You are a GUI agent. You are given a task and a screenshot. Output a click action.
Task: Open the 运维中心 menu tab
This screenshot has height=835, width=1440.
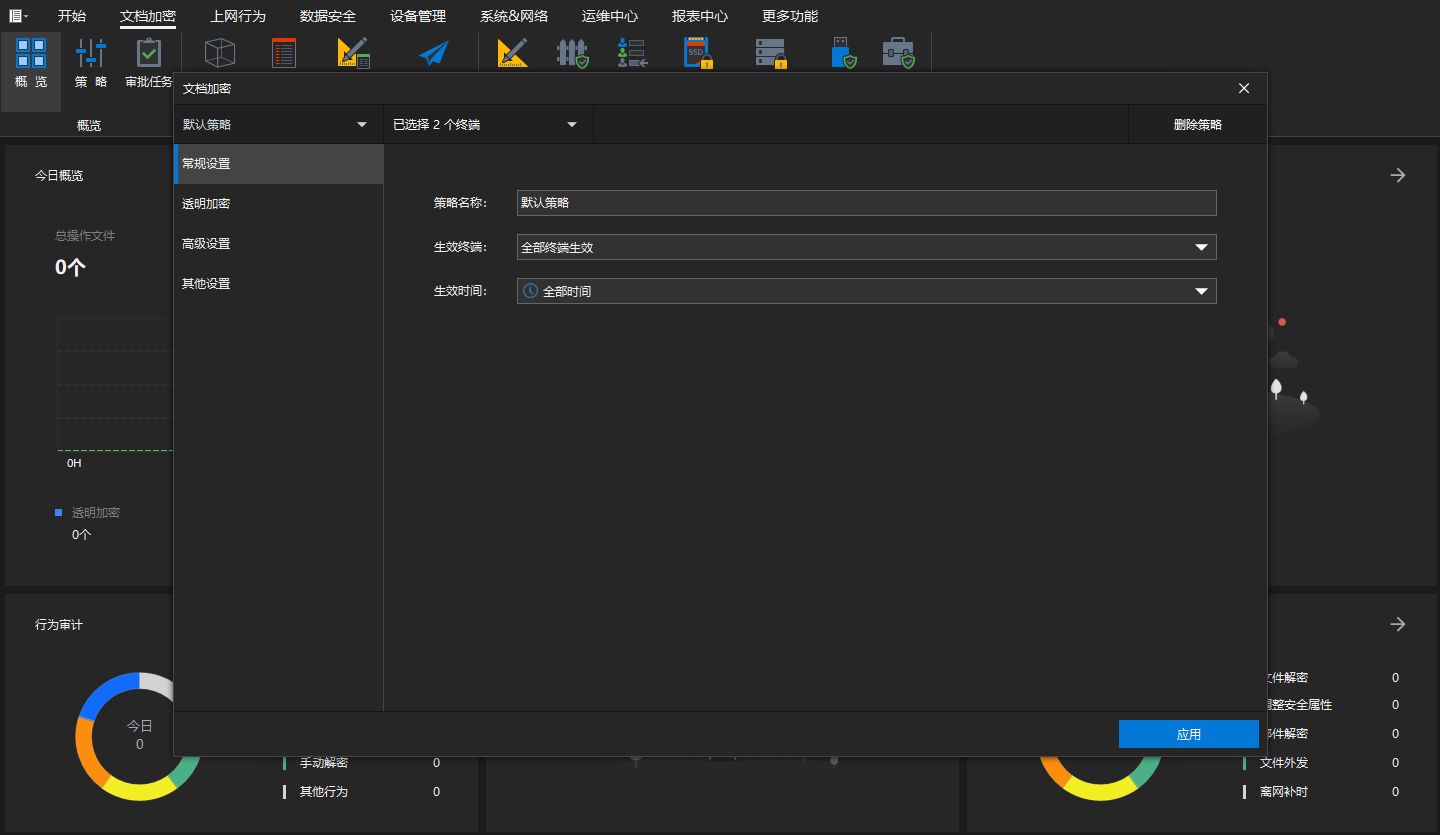tap(610, 16)
